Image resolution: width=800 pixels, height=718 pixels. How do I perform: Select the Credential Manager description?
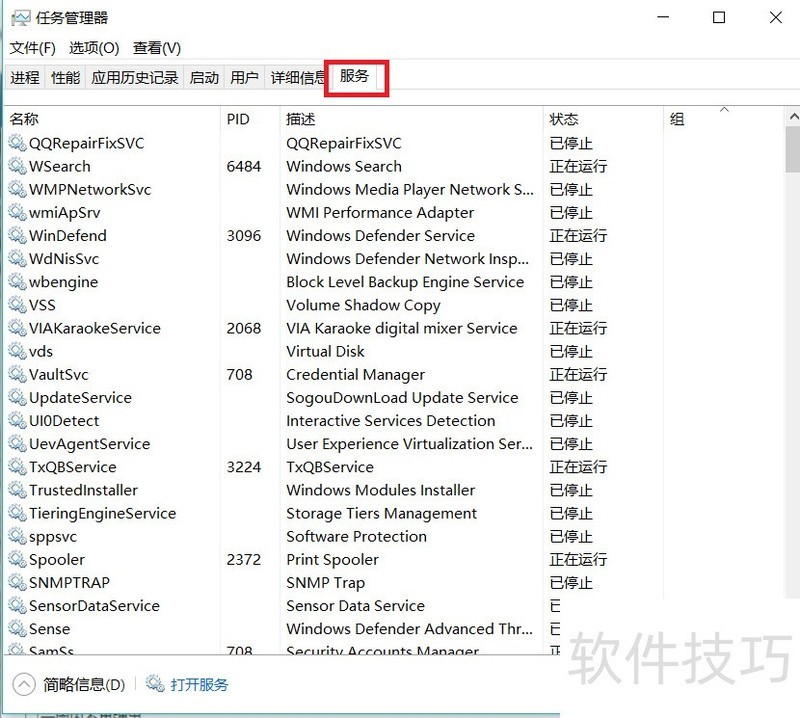pos(356,375)
